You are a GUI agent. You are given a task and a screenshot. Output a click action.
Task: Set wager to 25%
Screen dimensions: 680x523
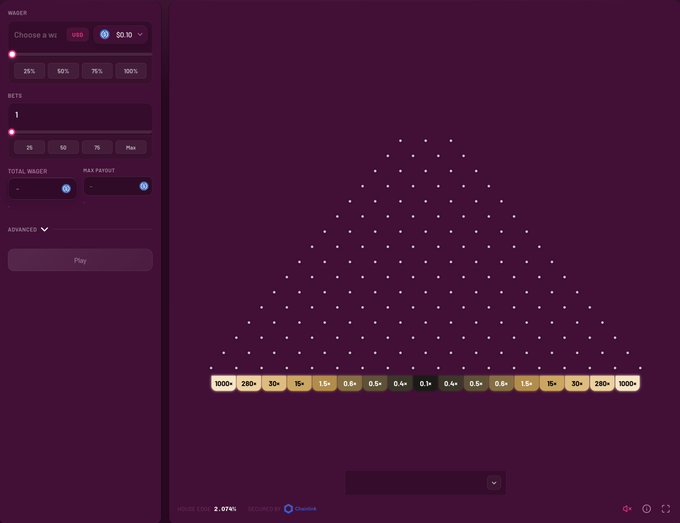click(29, 71)
